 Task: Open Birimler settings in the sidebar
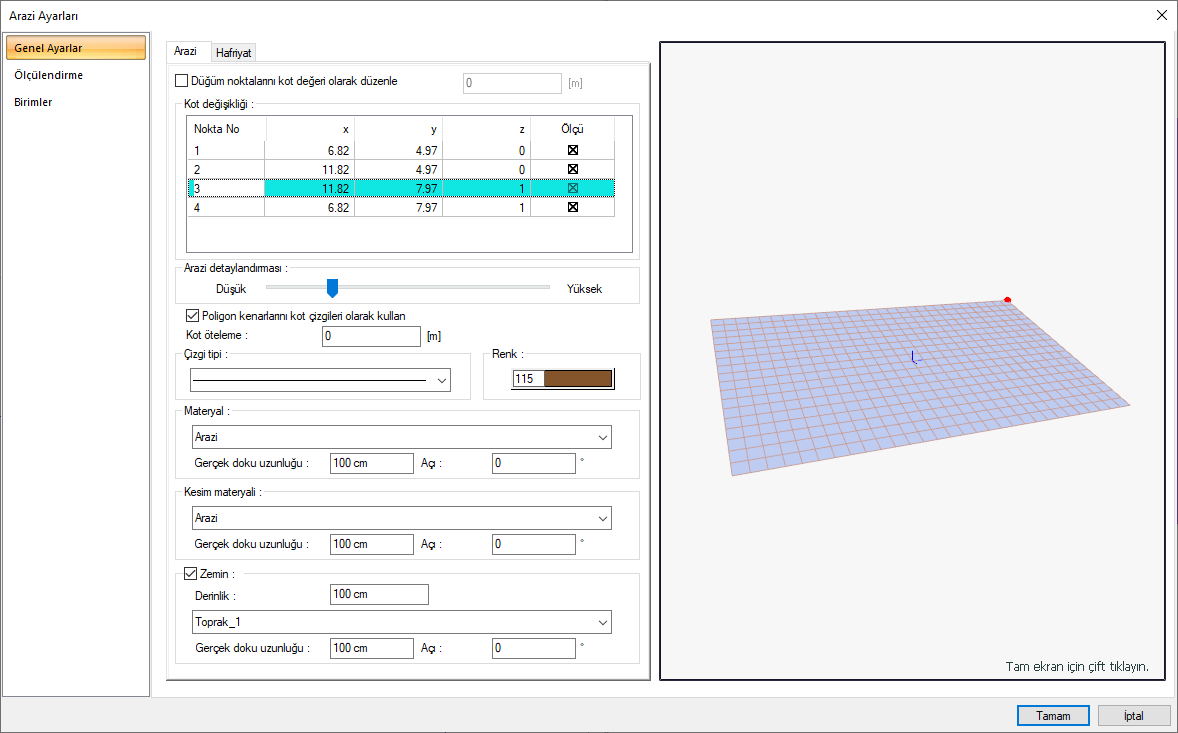point(33,102)
